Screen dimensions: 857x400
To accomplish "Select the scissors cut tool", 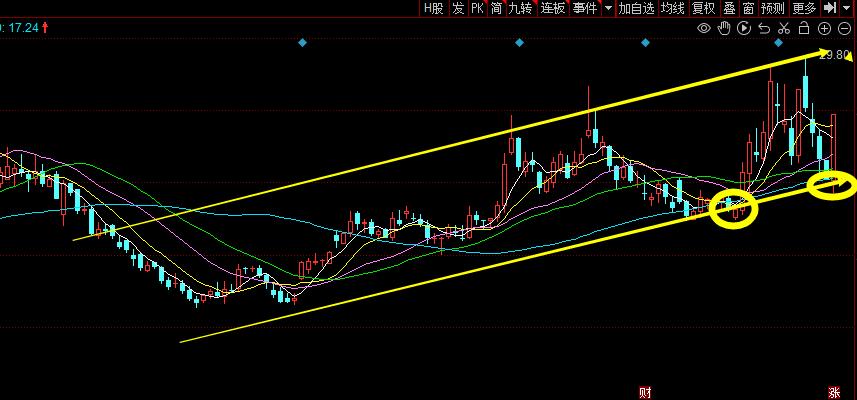I will point(784,28).
